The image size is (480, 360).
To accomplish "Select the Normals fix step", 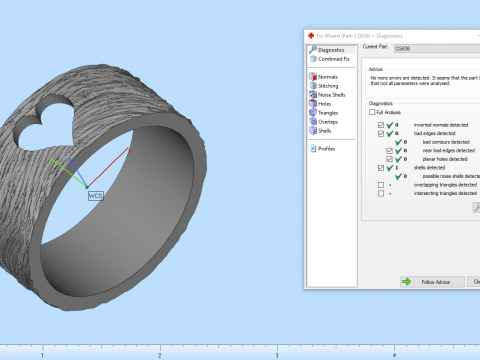I will [327, 77].
